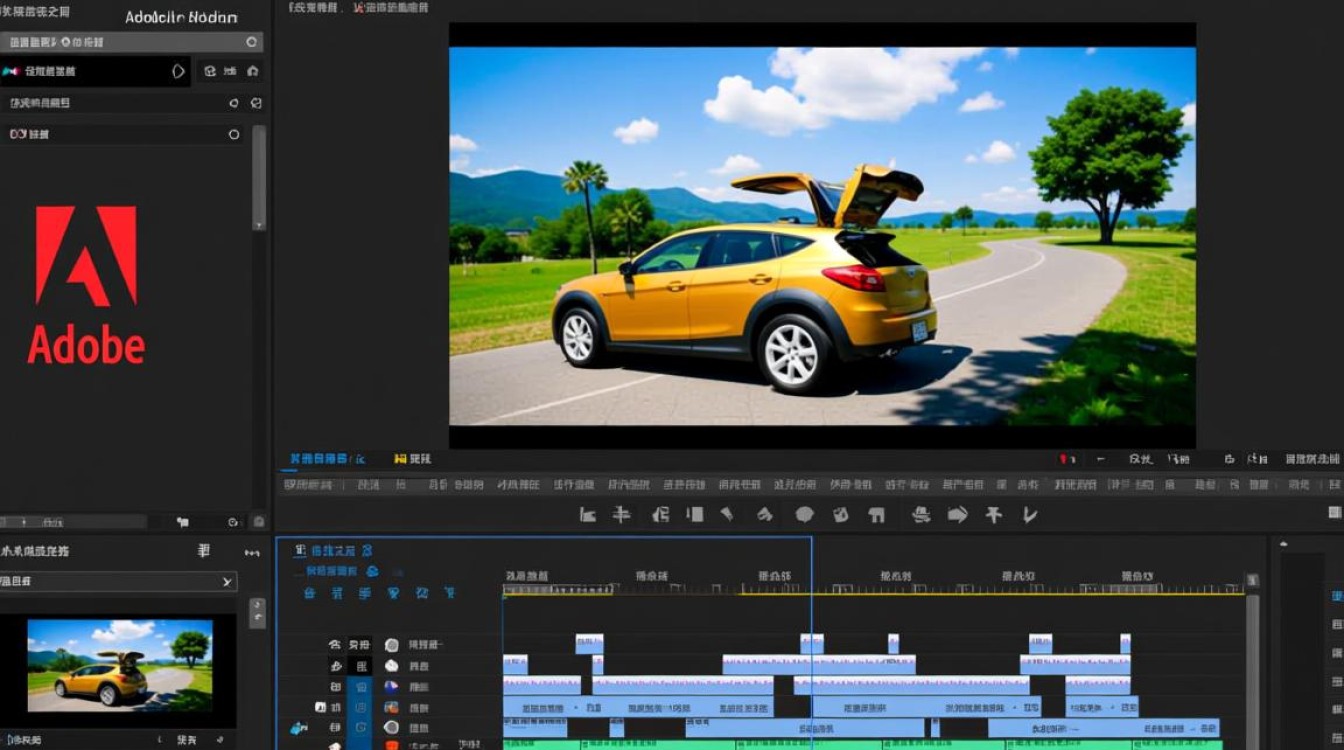Click the small up arrow at the far right panel
The height and width of the screenshot is (750, 1344).
[1284, 545]
